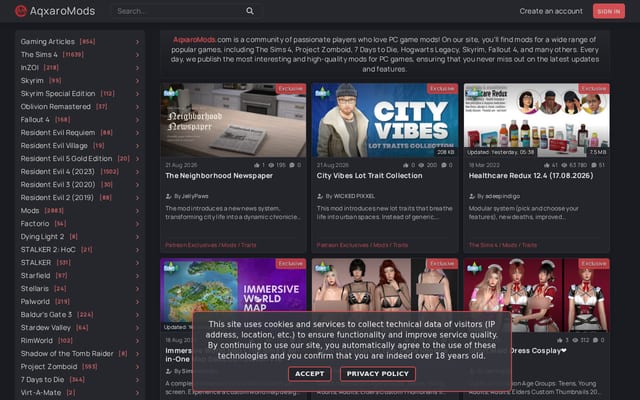Open the City Vibes thumbnail image
This screenshot has height=400, width=640.
385,120
